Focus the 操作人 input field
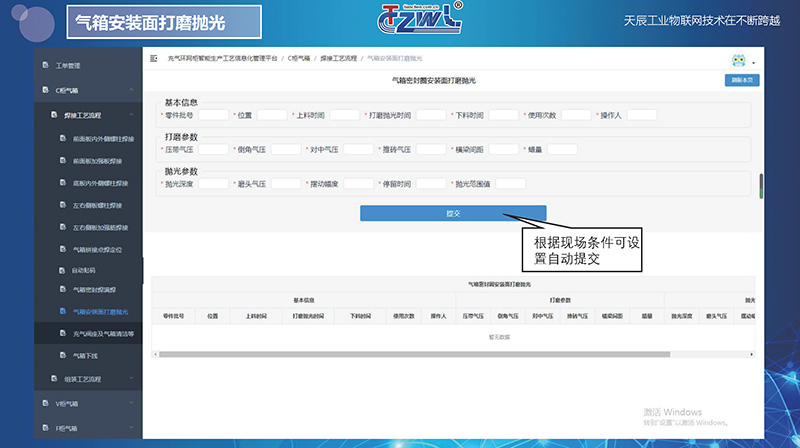 641,115
